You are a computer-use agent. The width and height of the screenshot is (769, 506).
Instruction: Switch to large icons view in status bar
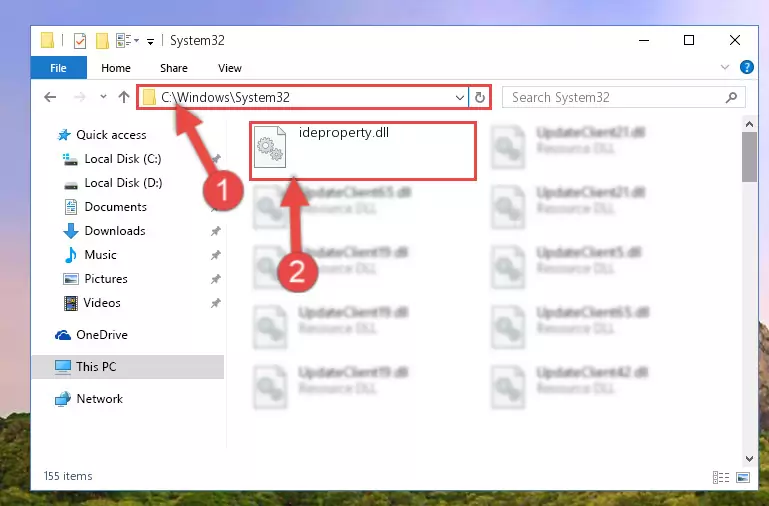pyautogui.click(x=743, y=477)
